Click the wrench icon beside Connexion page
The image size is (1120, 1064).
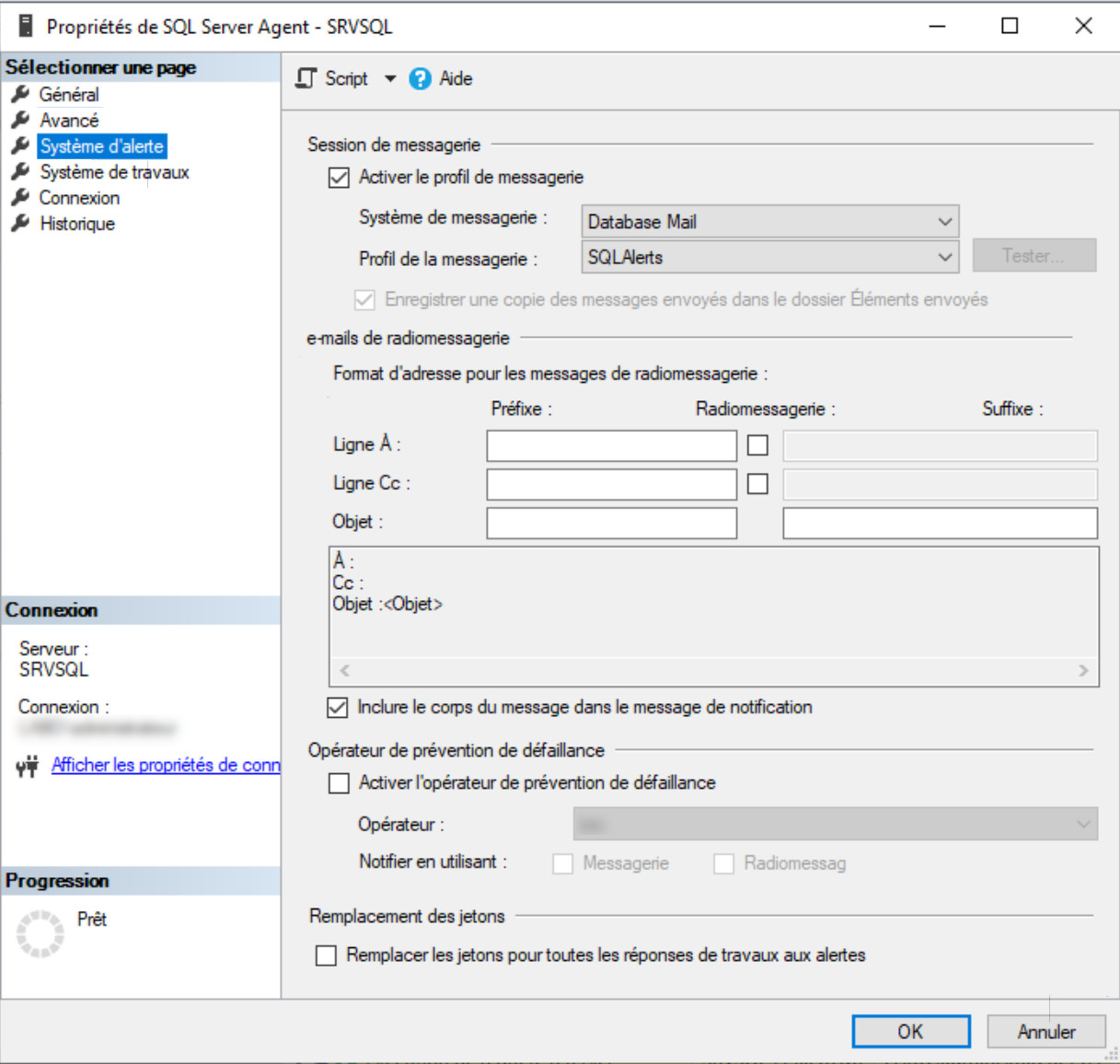(x=20, y=198)
